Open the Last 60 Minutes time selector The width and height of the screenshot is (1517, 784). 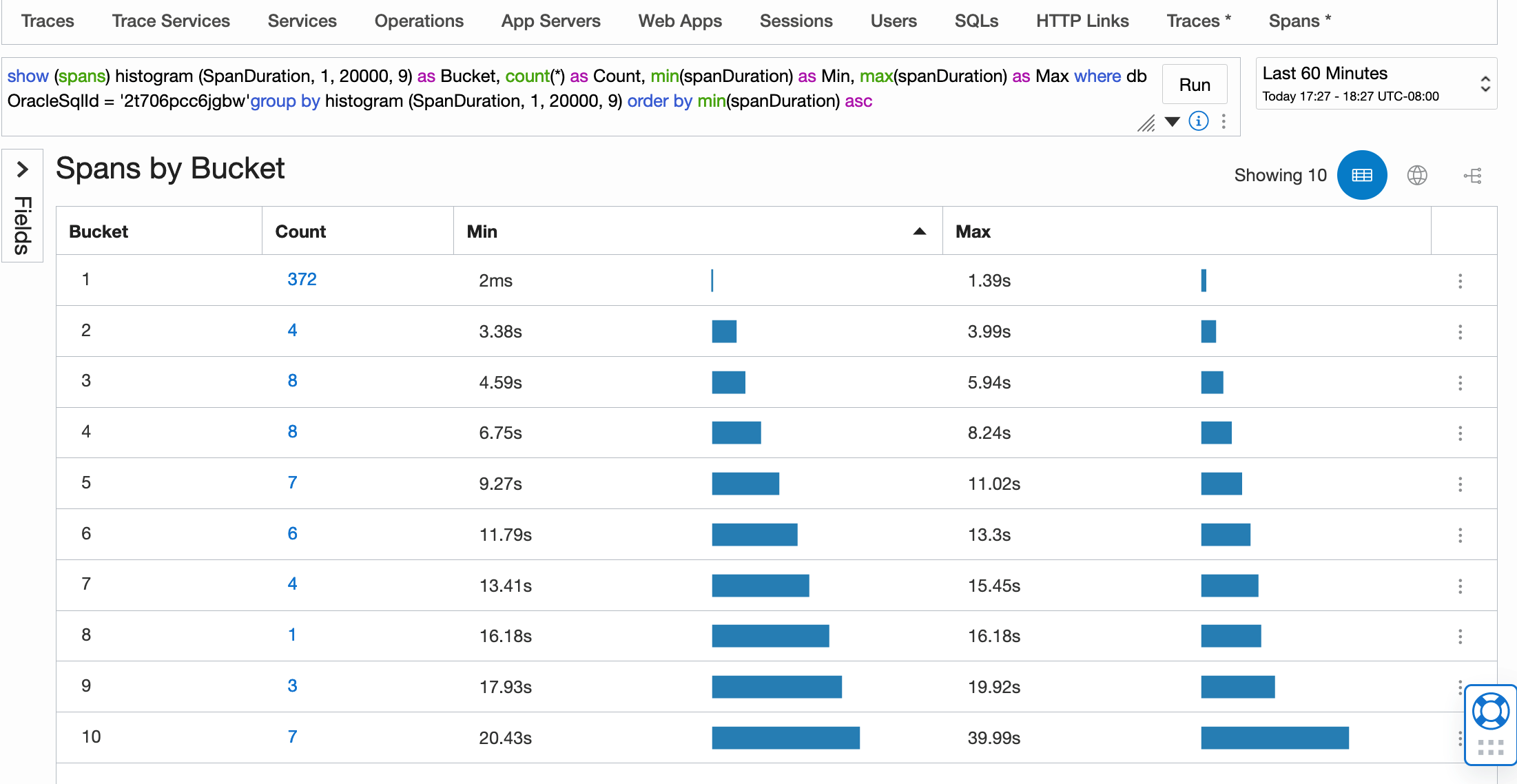(x=1376, y=84)
